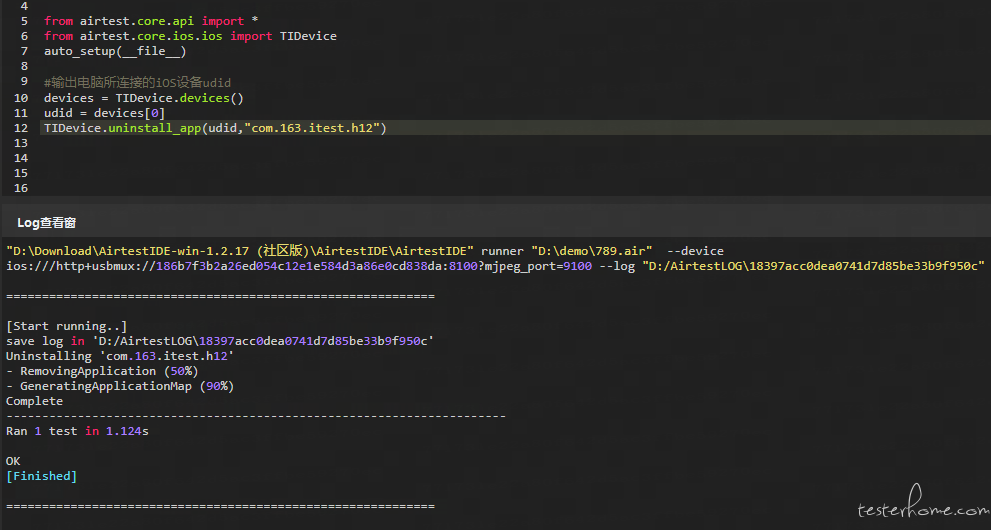The height and width of the screenshot is (530, 991).
Task: Click the "D:\demo\789.air" path in the log
Action: pos(592,251)
